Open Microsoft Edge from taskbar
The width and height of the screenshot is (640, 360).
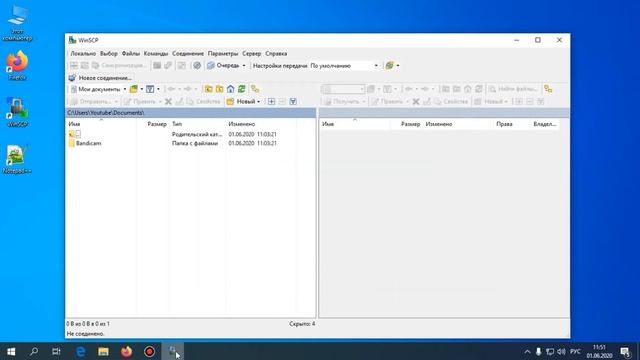point(81,351)
